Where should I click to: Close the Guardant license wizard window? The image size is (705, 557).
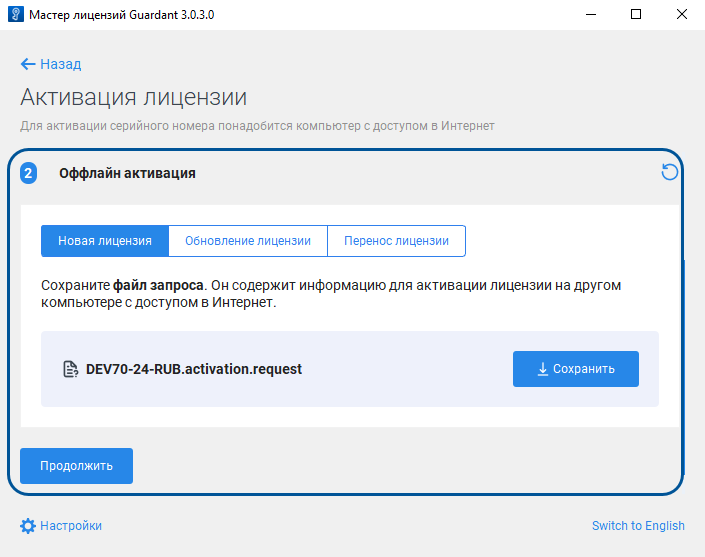pyautogui.click(x=682, y=15)
